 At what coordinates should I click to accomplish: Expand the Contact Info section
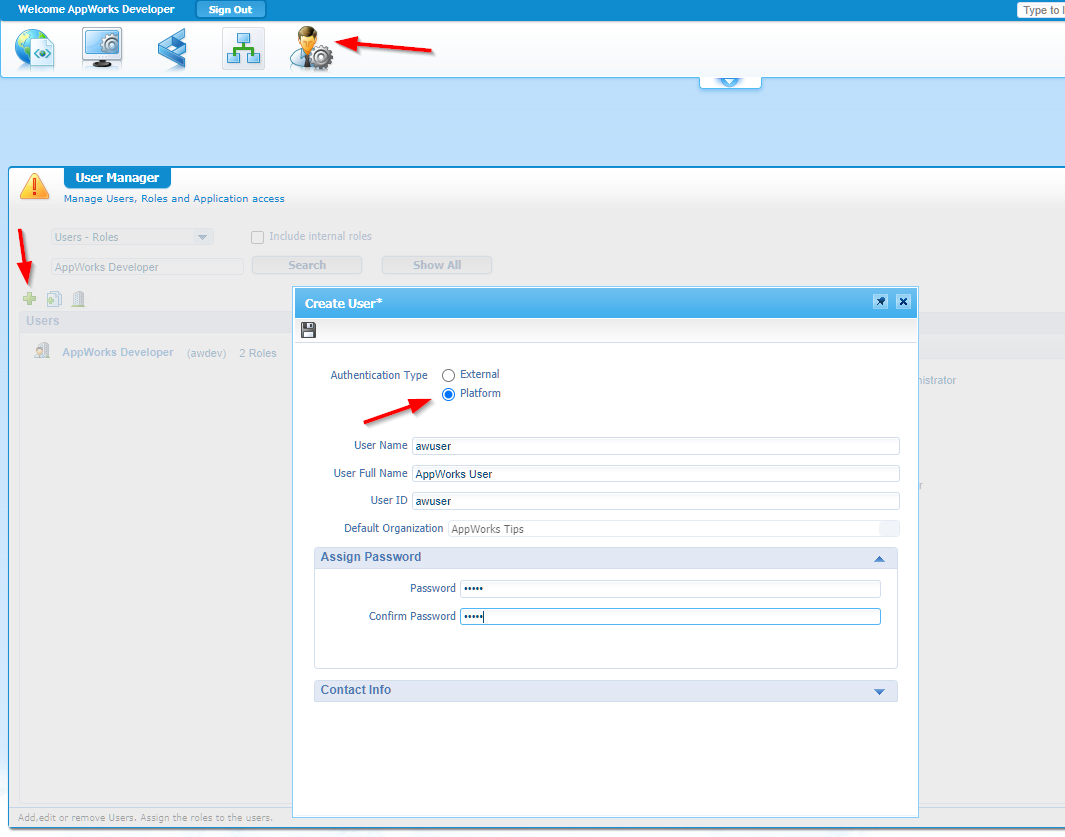tap(879, 692)
